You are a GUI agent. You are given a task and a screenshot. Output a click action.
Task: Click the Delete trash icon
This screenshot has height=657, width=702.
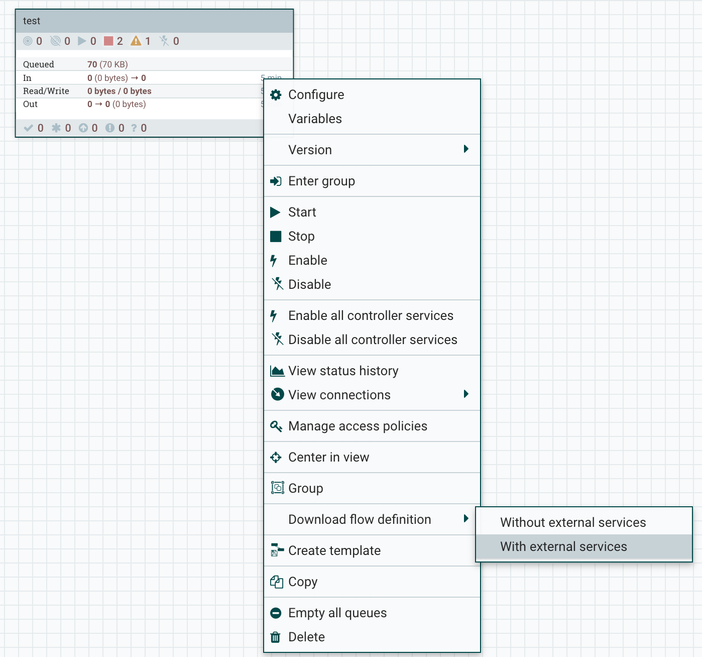tap(275, 637)
